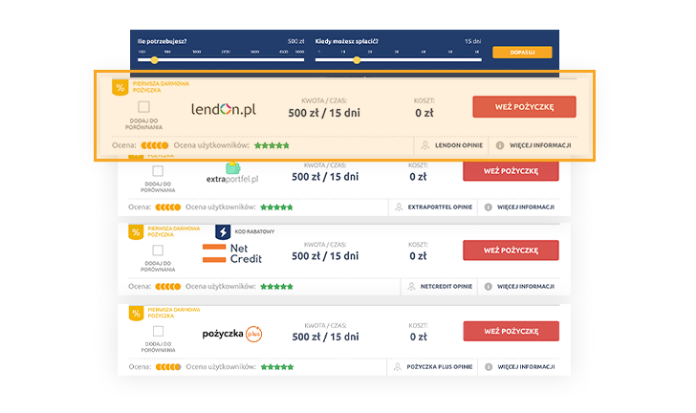Click '500 zł / 15 dni' in Net Credit offer

click(325, 256)
